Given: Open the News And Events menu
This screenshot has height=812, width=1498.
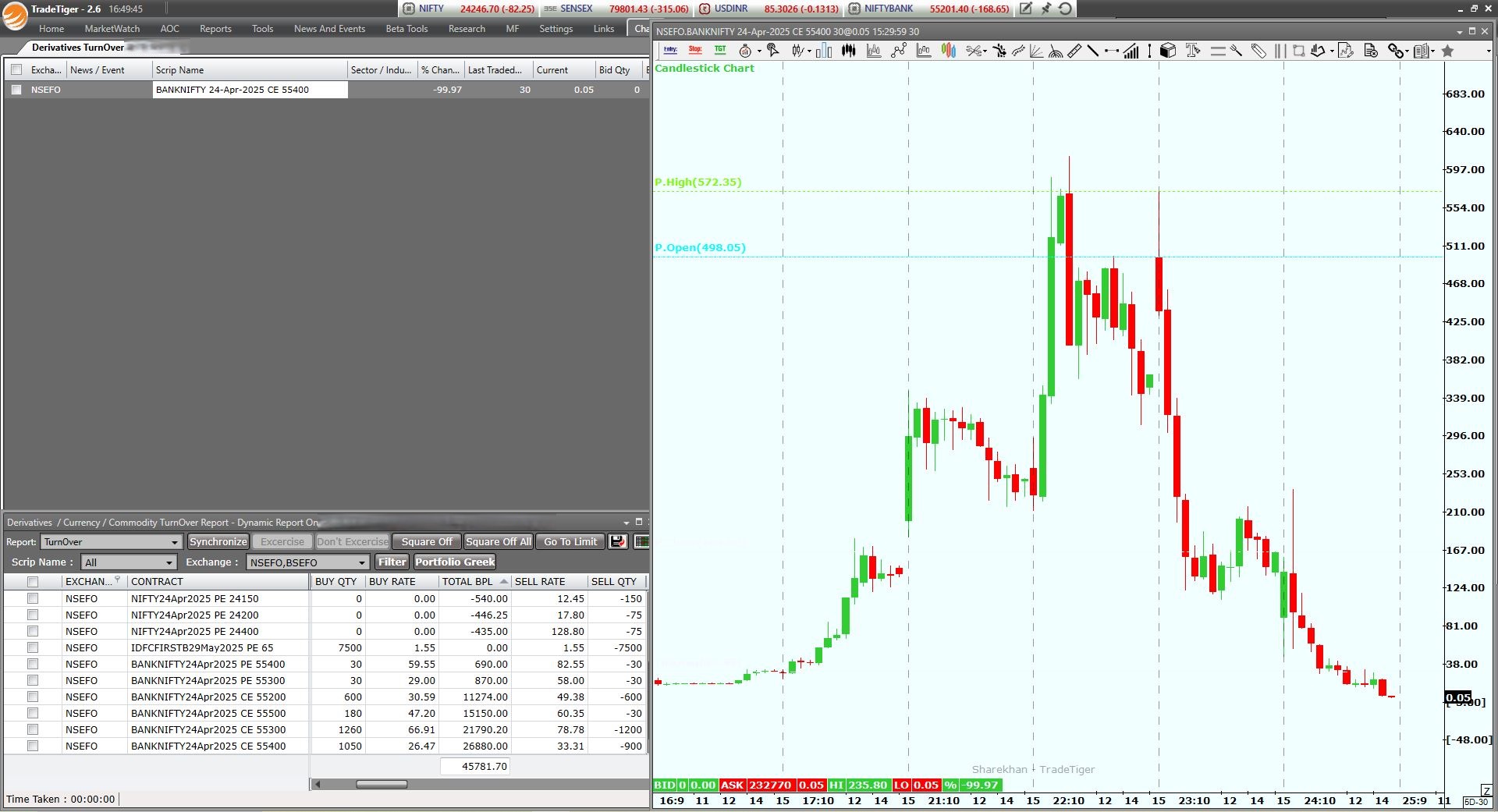Looking at the screenshot, I should 329,29.
